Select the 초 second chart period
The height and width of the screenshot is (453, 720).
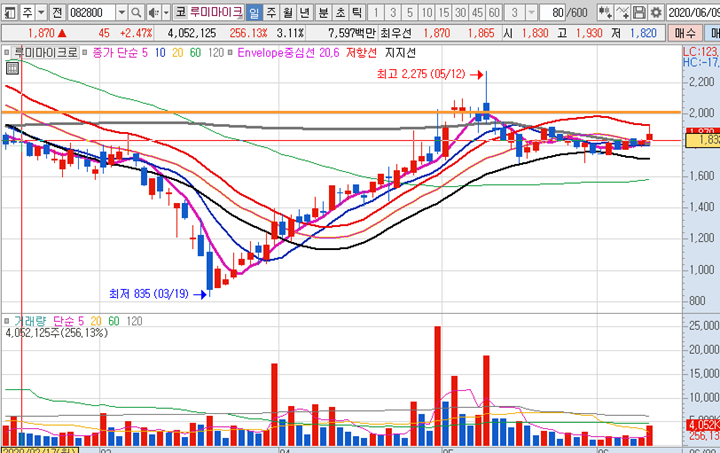(340, 12)
